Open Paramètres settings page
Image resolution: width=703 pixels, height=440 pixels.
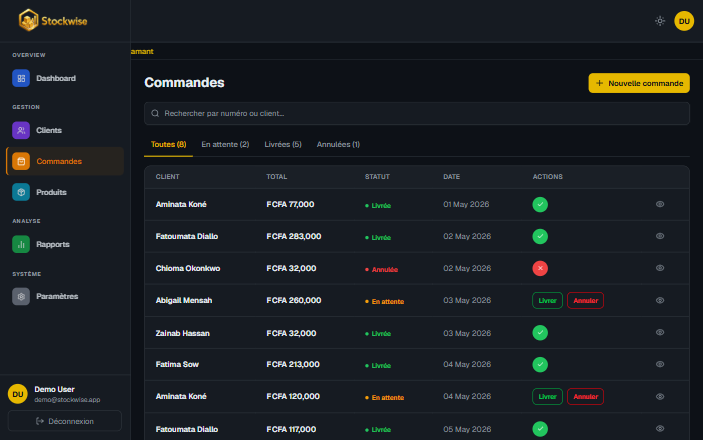pyautogui.click(x=65, y=296)
